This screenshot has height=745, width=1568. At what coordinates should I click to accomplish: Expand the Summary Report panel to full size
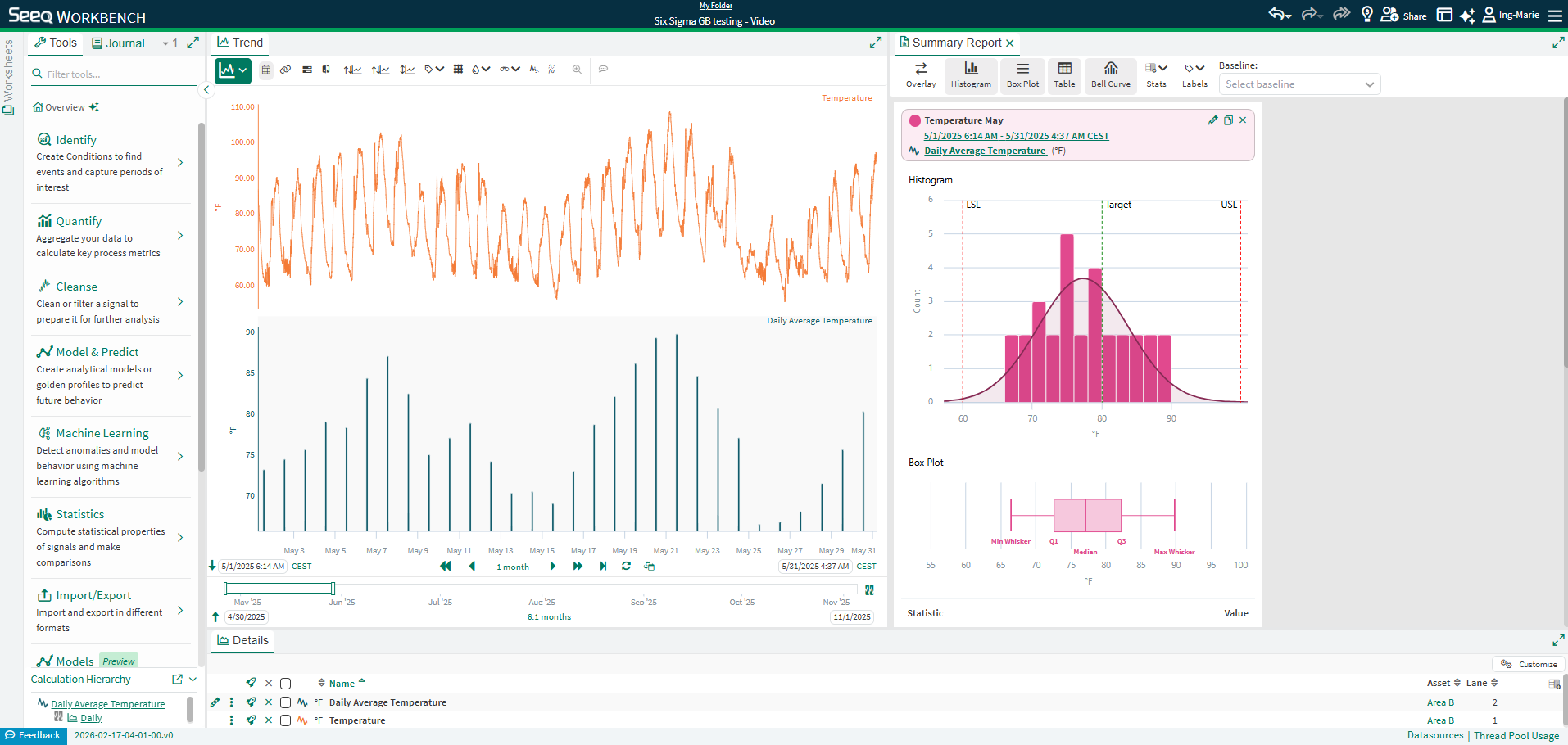(1558, 43)
